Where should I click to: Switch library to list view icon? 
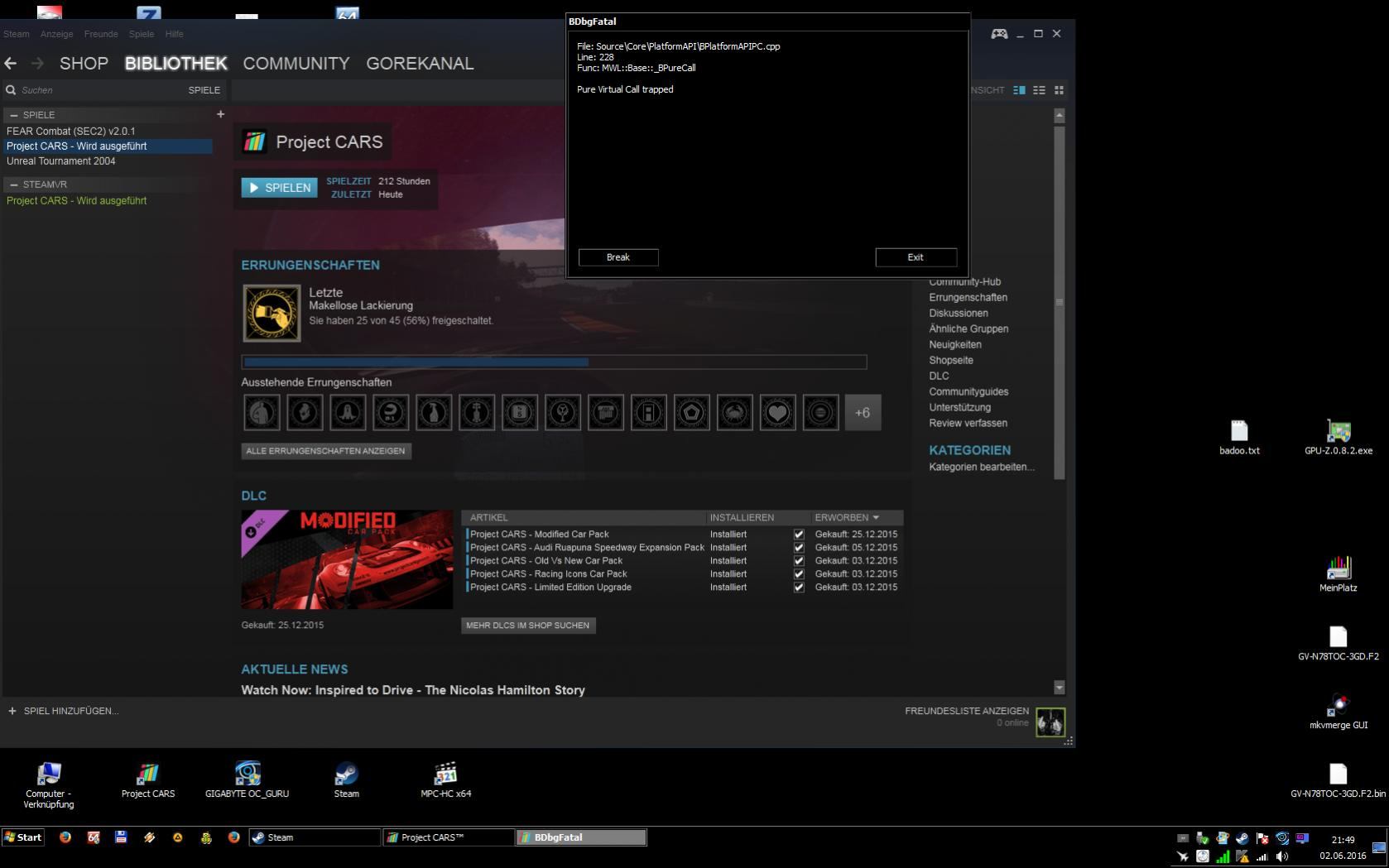[x=1039, y=90]
